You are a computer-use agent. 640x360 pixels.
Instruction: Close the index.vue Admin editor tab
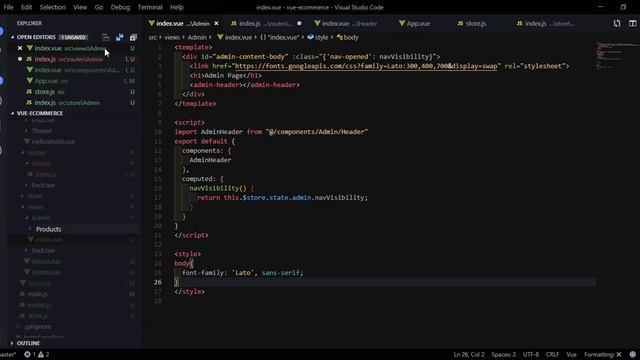pos(216,23)
